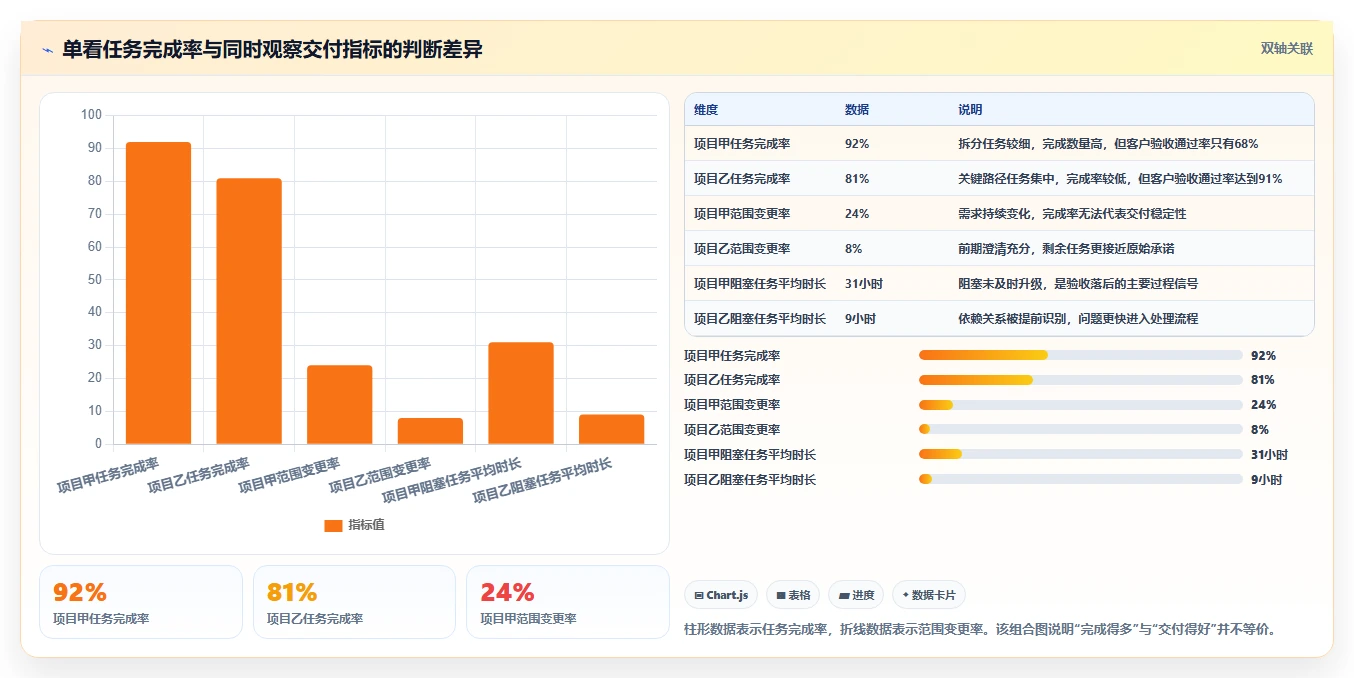This screenshot has height=678, width=1354.
Task: Click the 24% value in the table
Action: [x=857, y=214]
